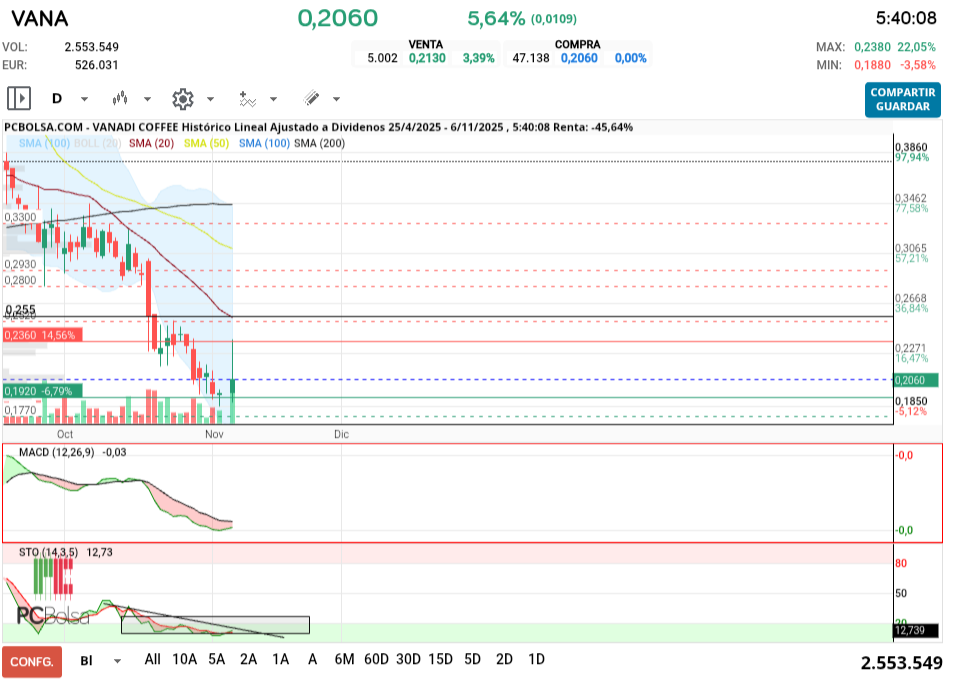This screenshot has height=683, width=956.
Task: Click the 0,2930 level label
Action: (20, 264)
